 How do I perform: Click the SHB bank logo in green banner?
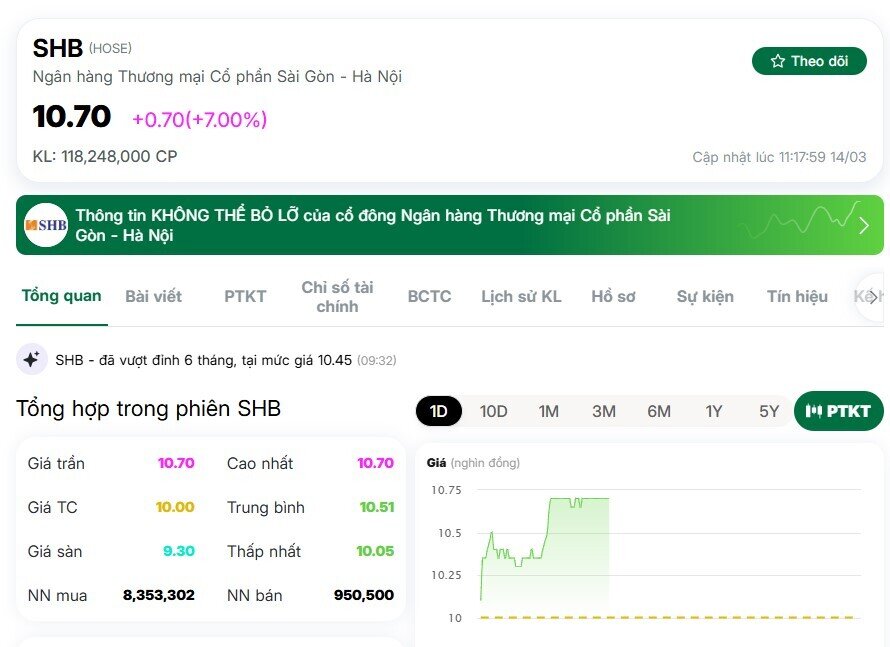tap(46, 225)
